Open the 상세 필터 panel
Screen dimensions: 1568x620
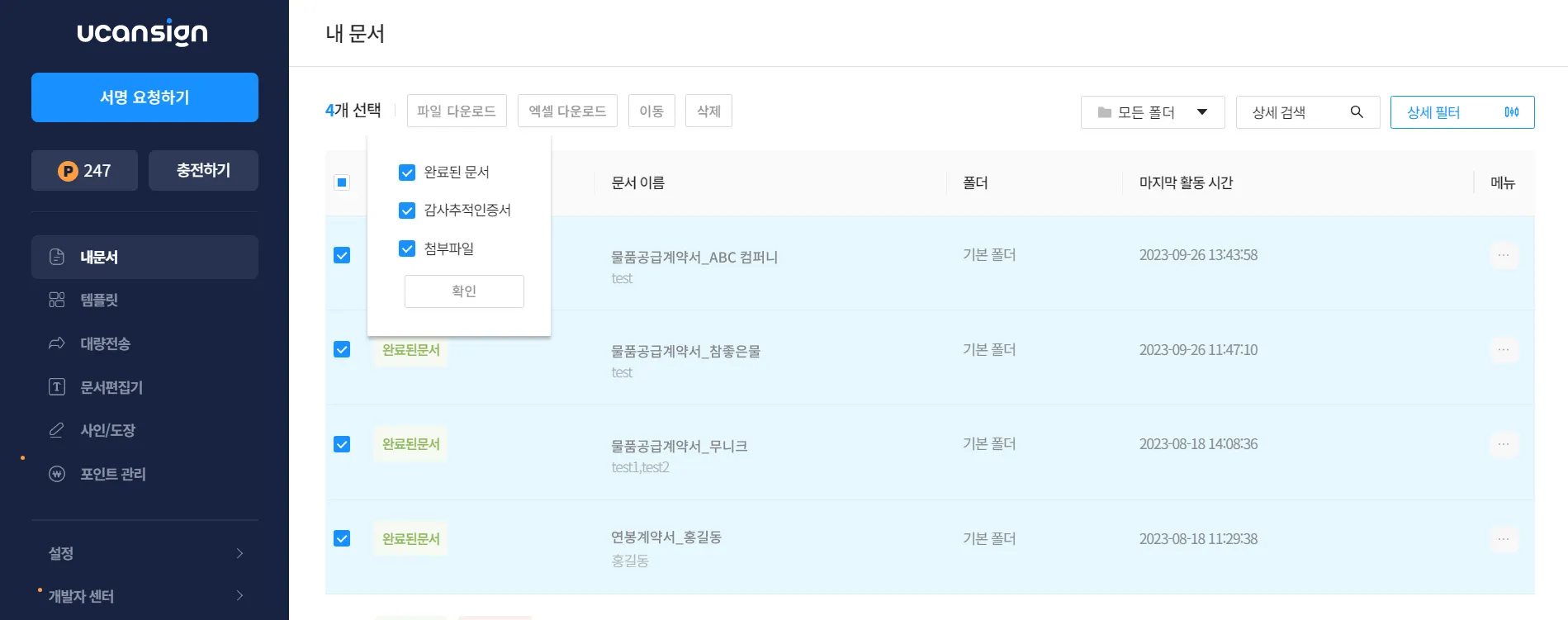point(1462,112)
